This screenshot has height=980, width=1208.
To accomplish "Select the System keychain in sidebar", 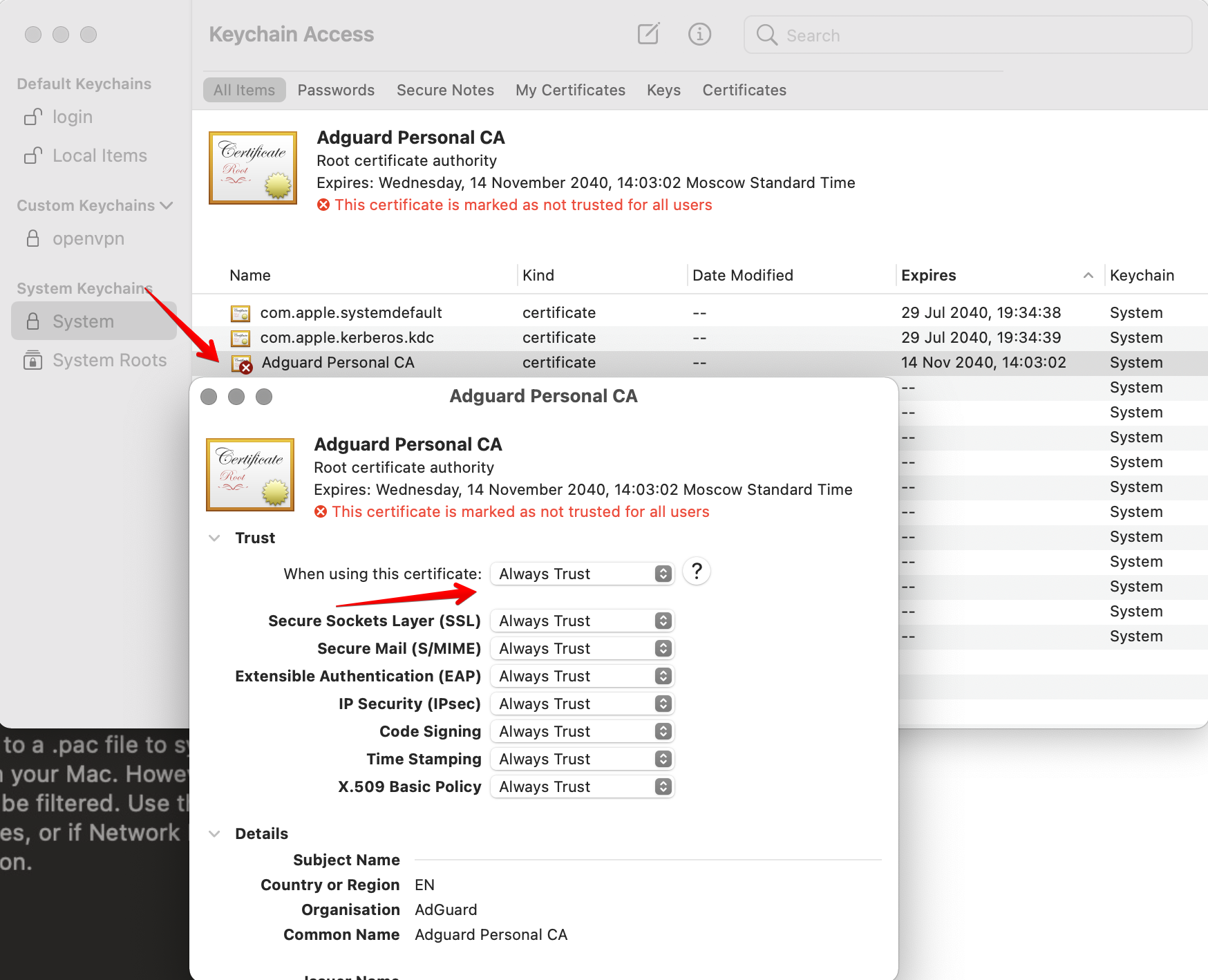I will coord(94,321).
